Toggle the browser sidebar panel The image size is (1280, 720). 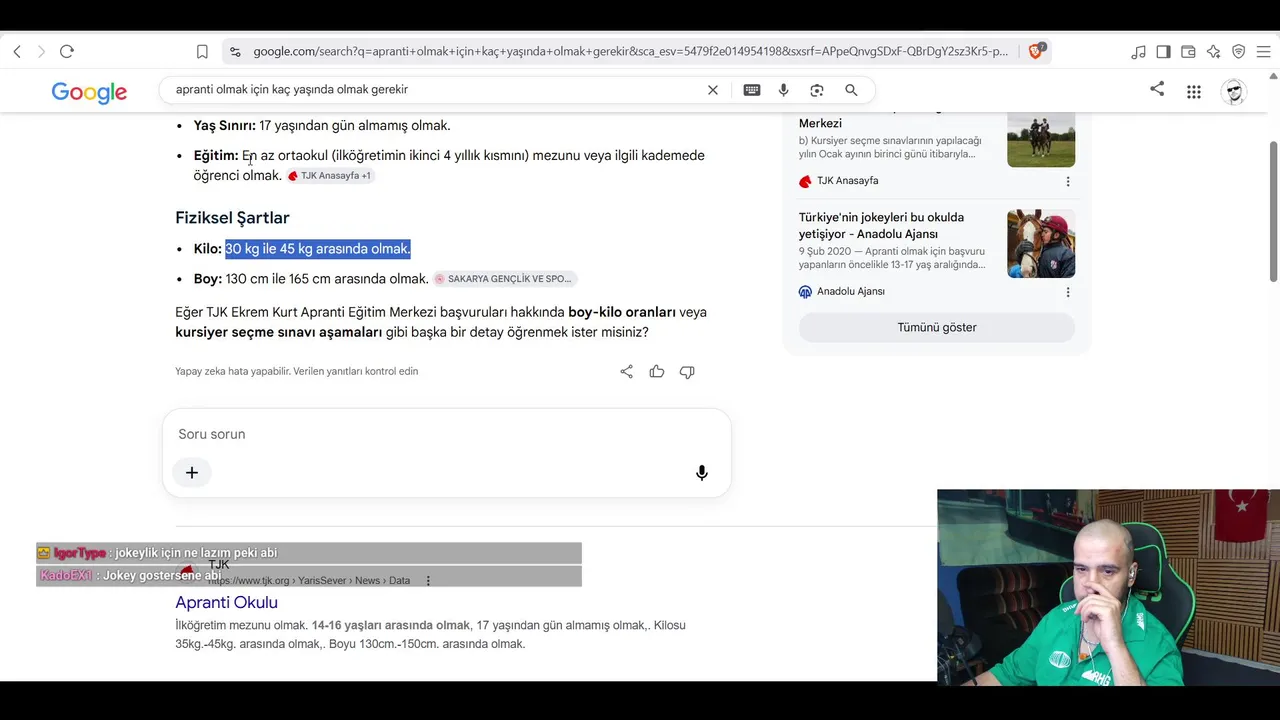pyautogui.click(x=1163, y=51)
